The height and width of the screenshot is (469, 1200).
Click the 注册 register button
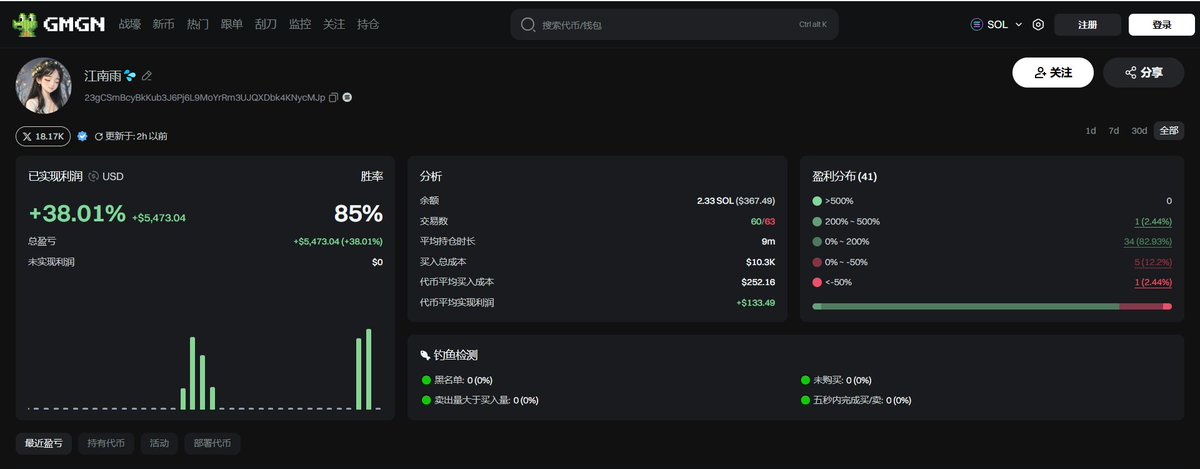(x=1087, y=25)
